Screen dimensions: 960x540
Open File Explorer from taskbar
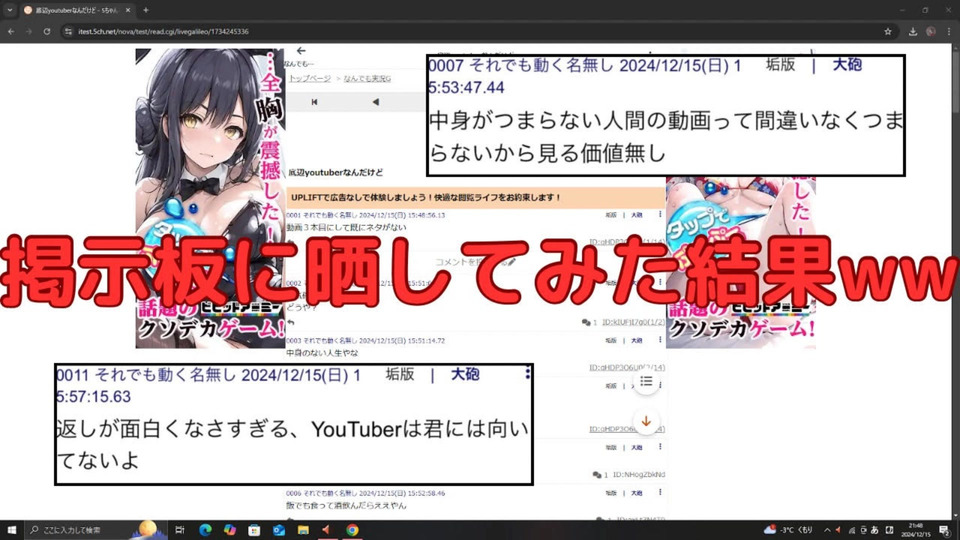[x=303, y=530]
